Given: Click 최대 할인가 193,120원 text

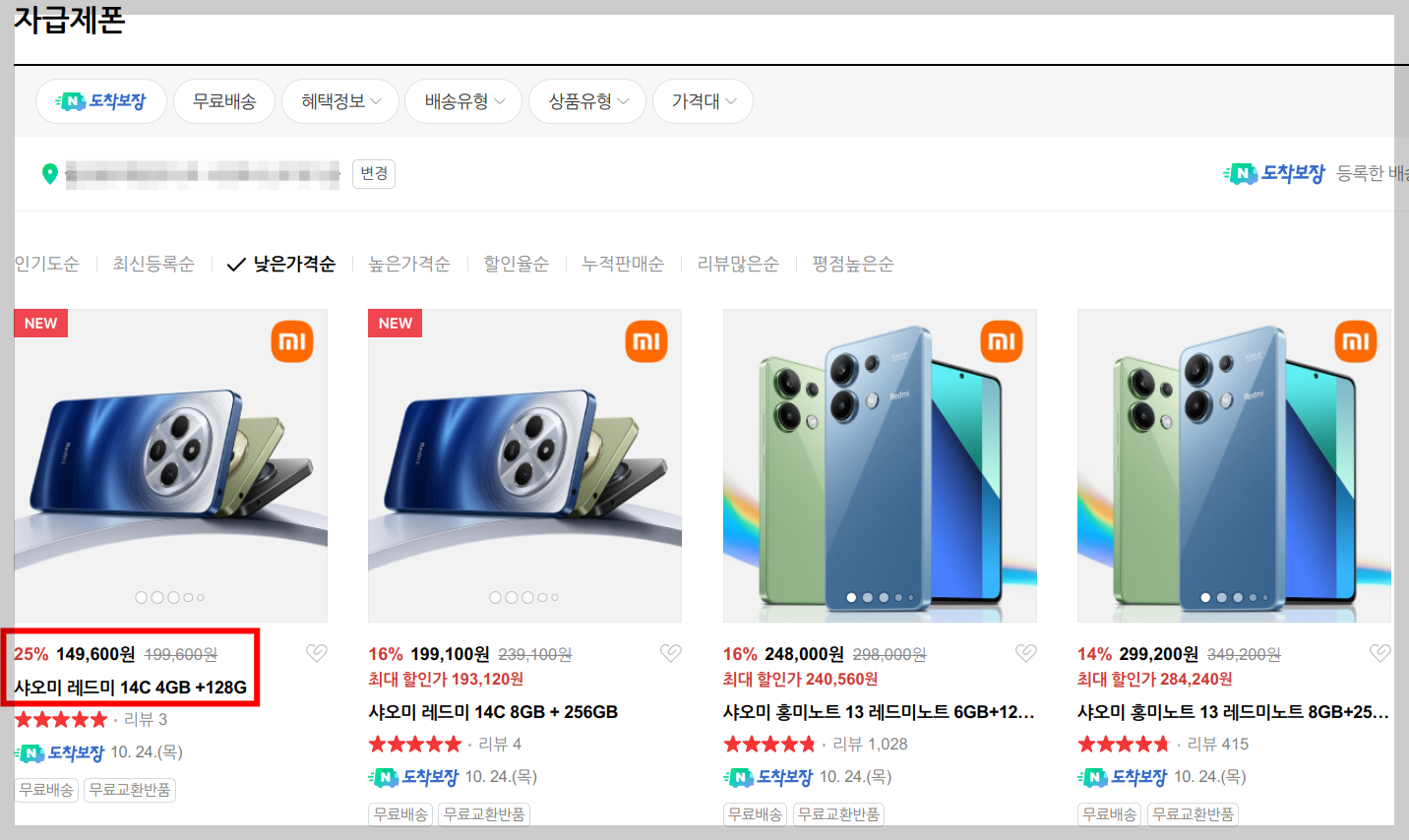Looking at the screenshot, I should [x=446, y=679].
